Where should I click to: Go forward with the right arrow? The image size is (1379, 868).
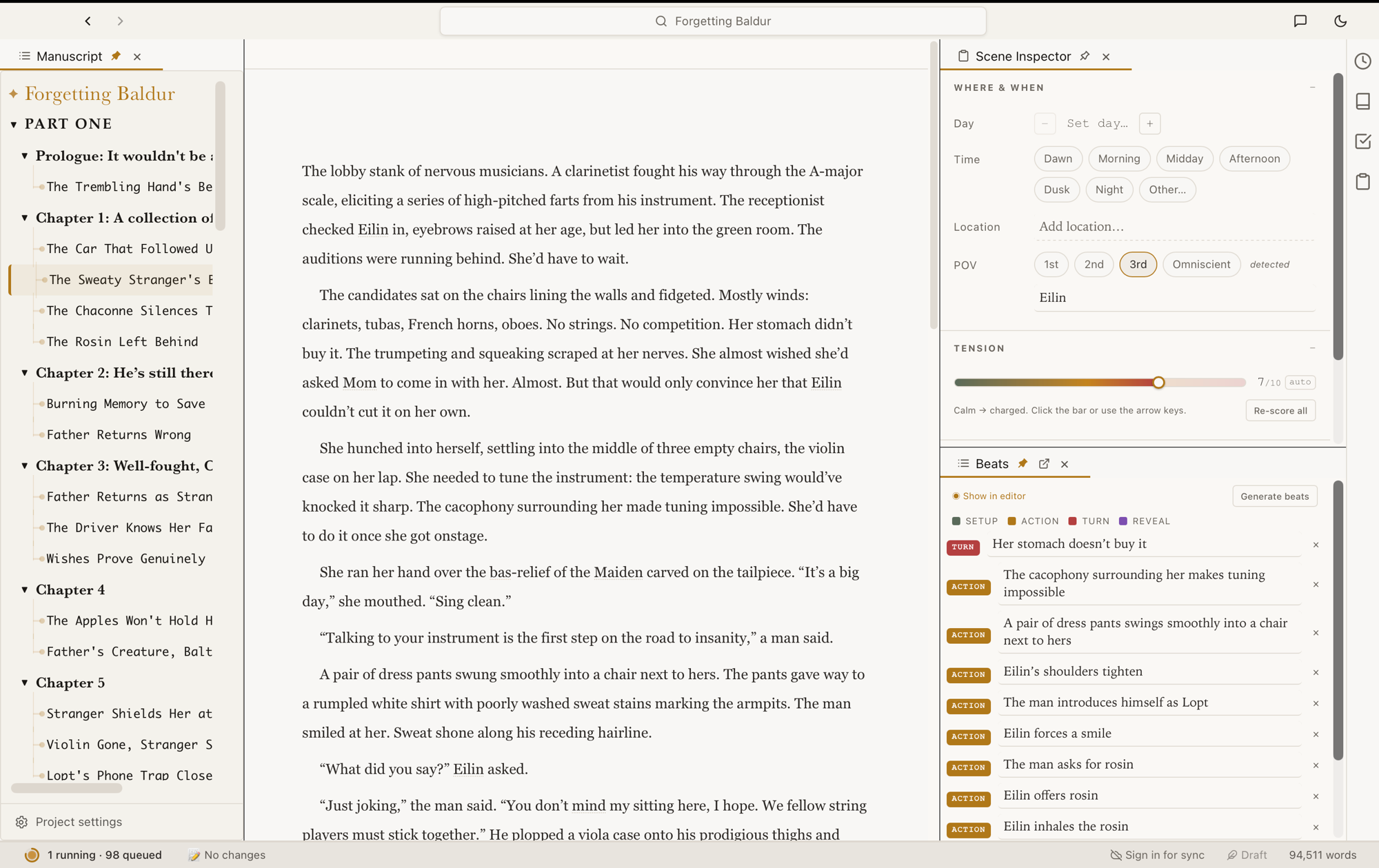pos(120,21)
